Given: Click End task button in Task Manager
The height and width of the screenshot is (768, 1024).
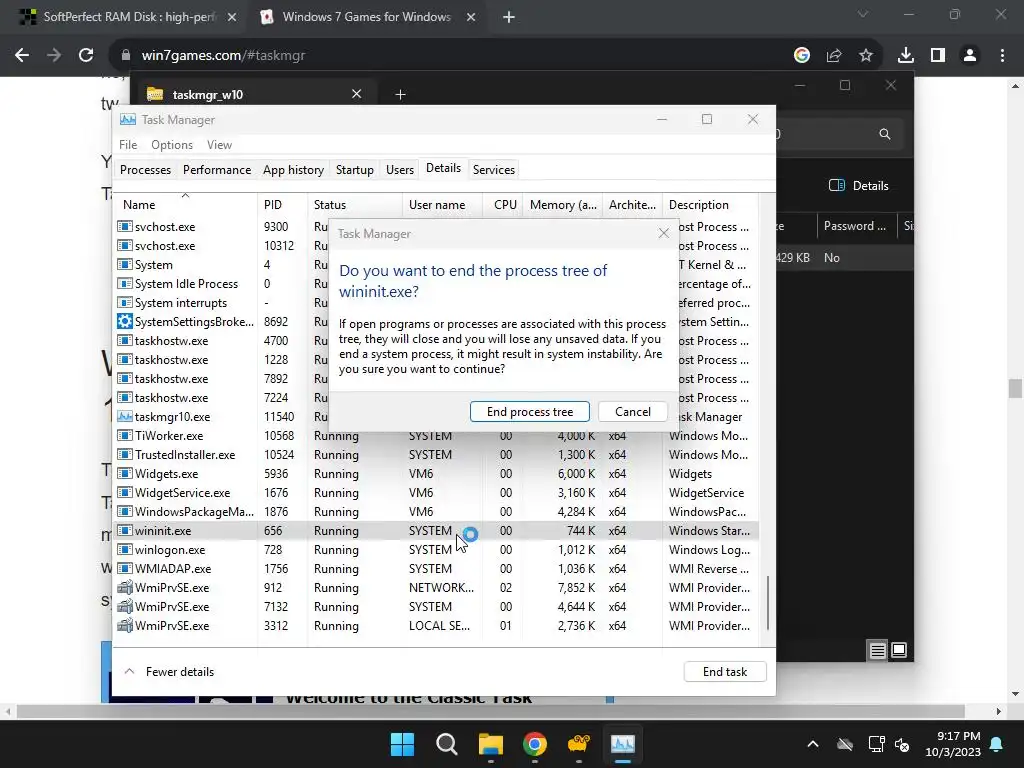Looking at the screenshot, I should [x=725, y=671].
